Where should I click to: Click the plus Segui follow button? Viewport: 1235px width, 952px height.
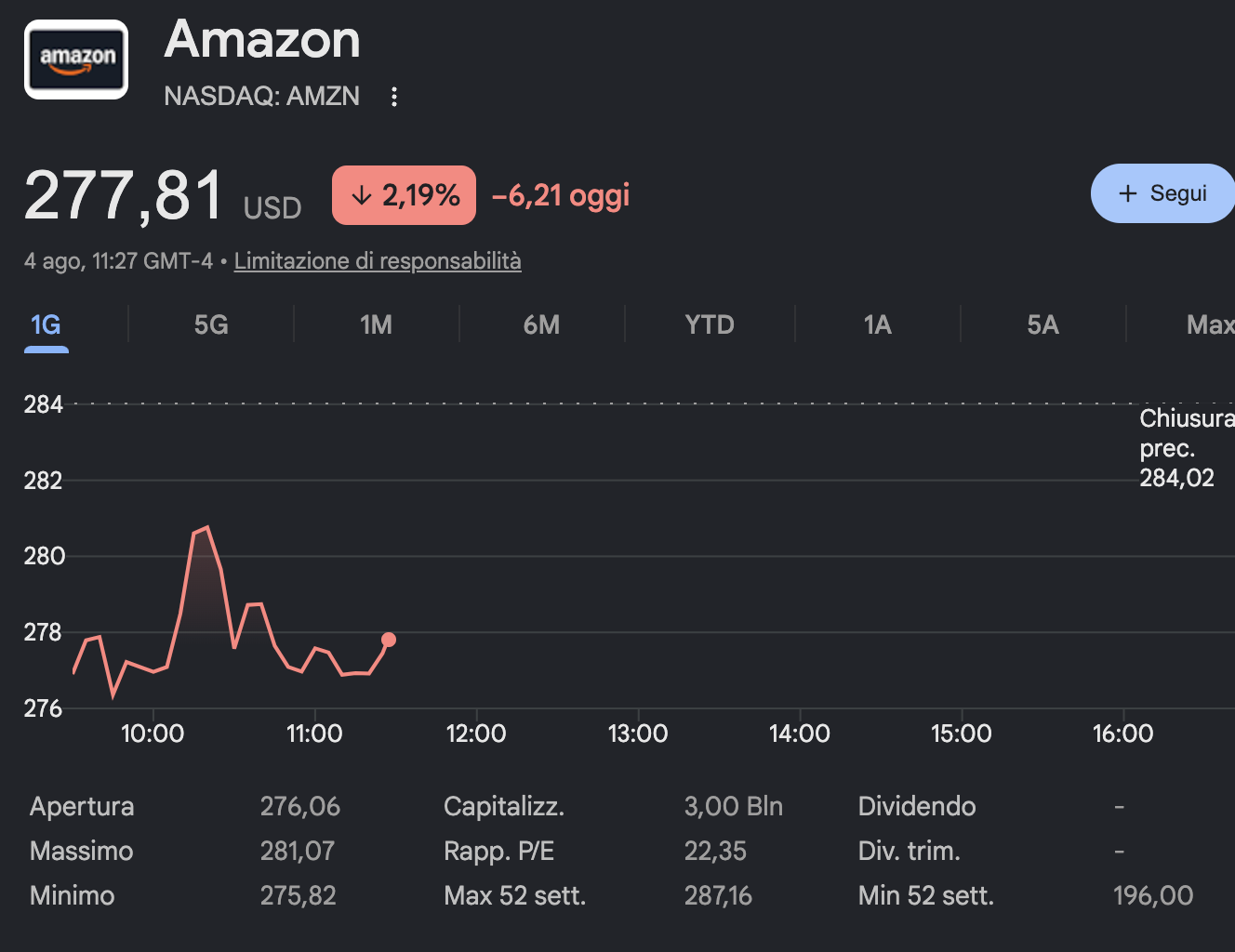[x=1162, y=193]
